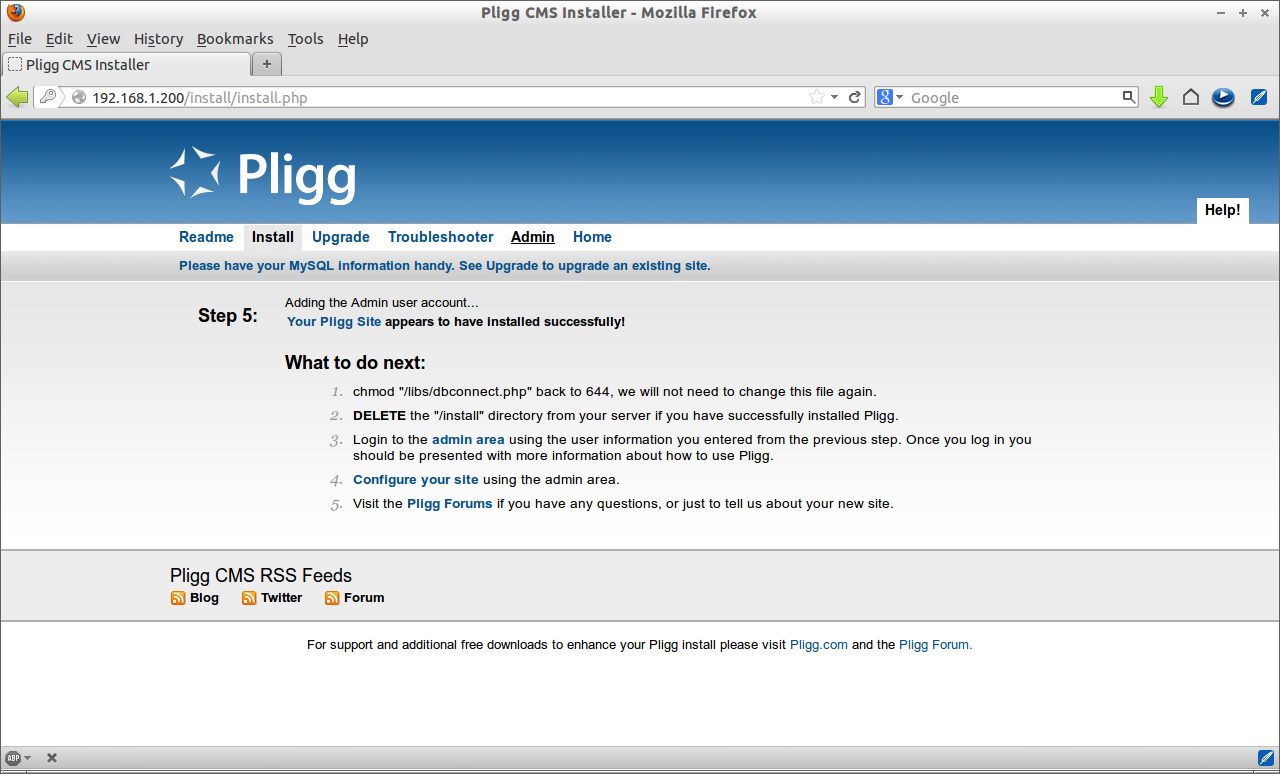Open the Readme nav tab
Screen dimensions: 1280x774
[206, 237]
